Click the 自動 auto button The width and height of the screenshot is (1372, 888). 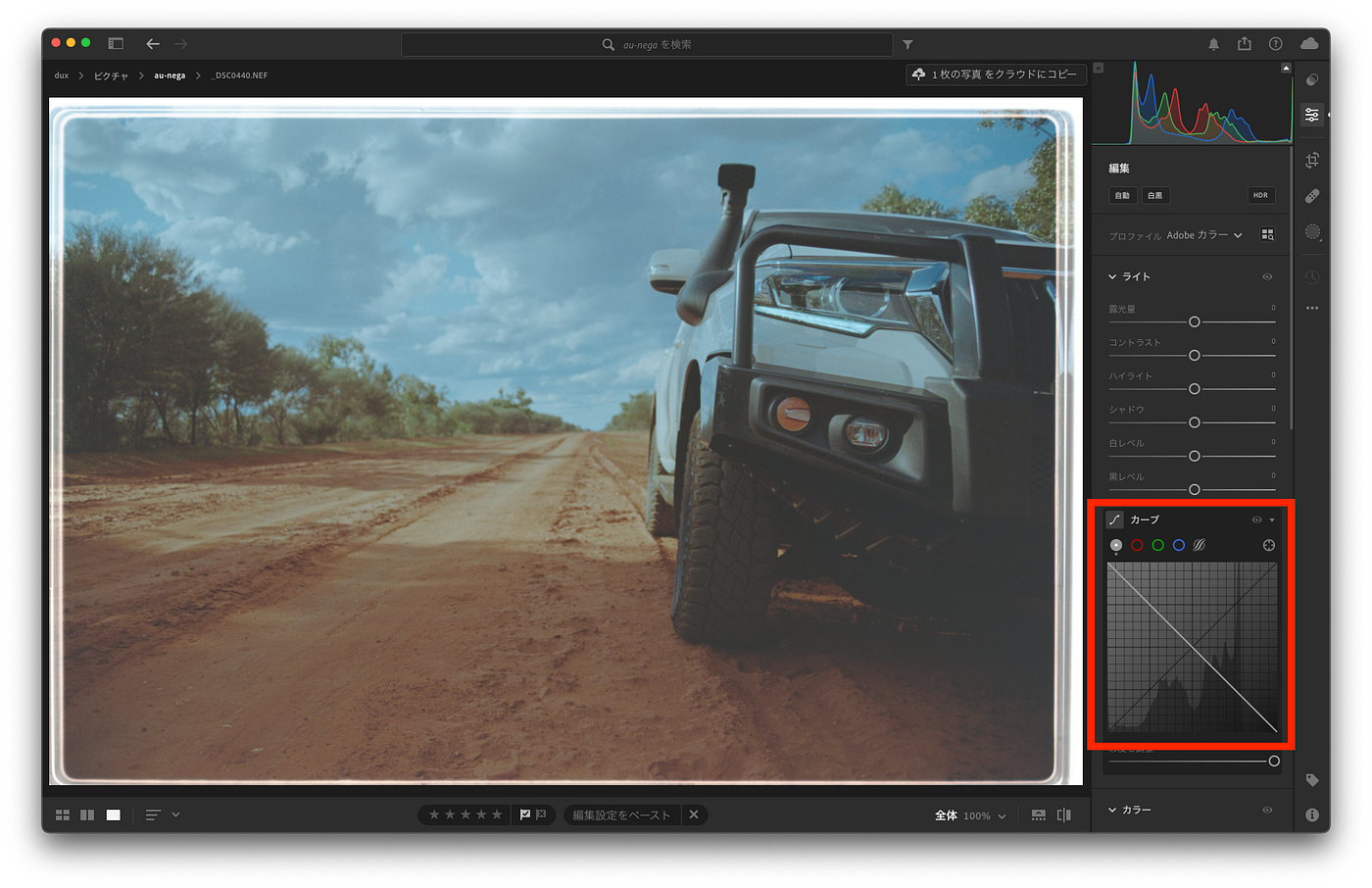[x=1122, y=195]
